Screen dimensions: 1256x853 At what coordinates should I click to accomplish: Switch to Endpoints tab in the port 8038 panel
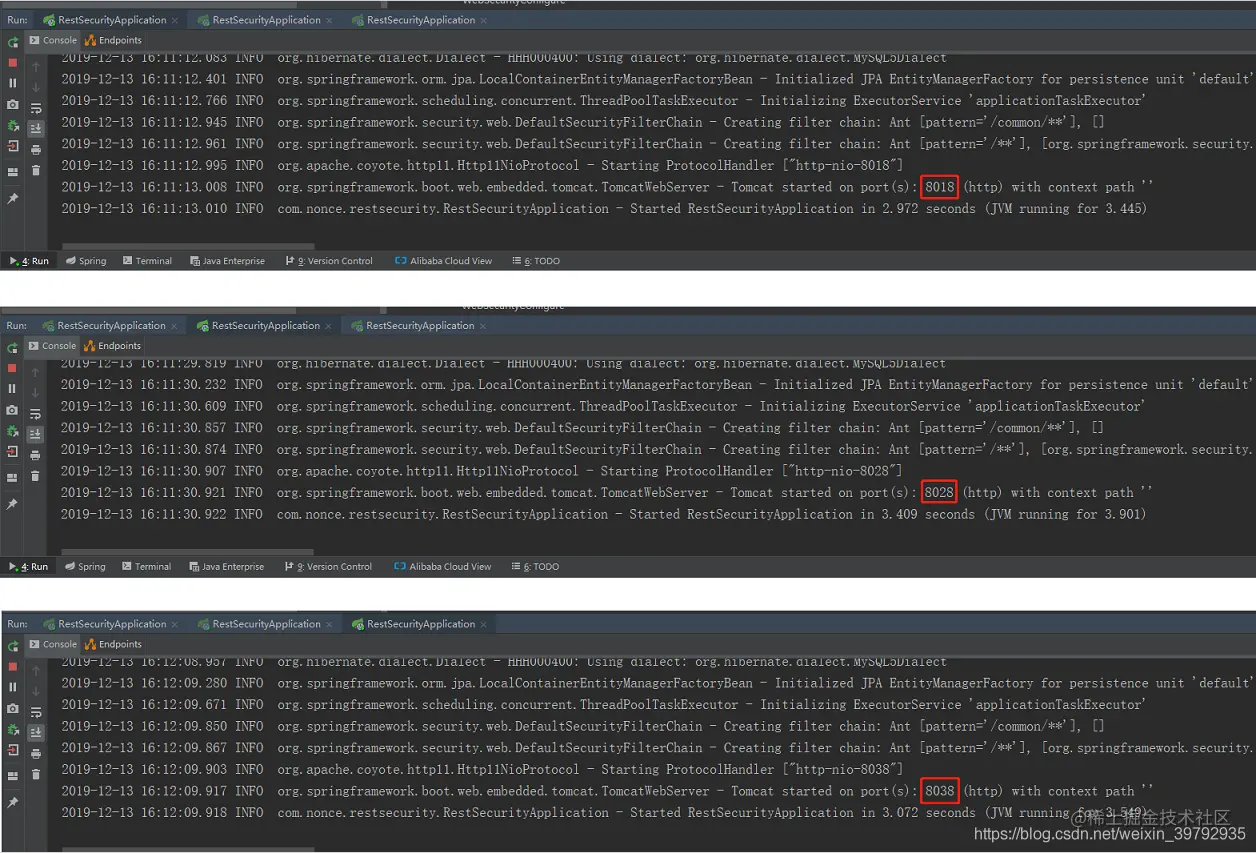coord(113,644)
